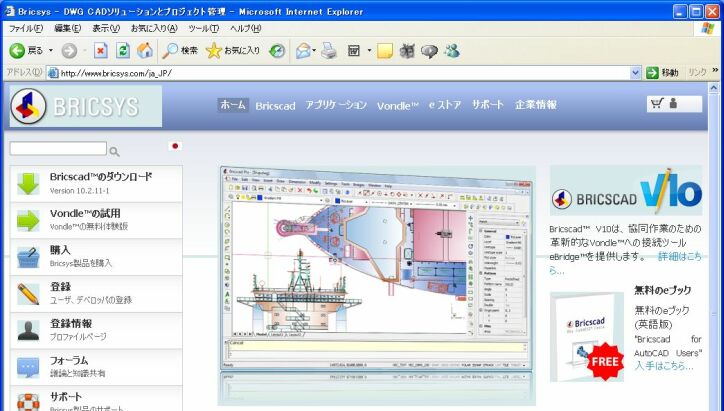
Task: Refresh the page with green arrows icon
Action: 123,50
